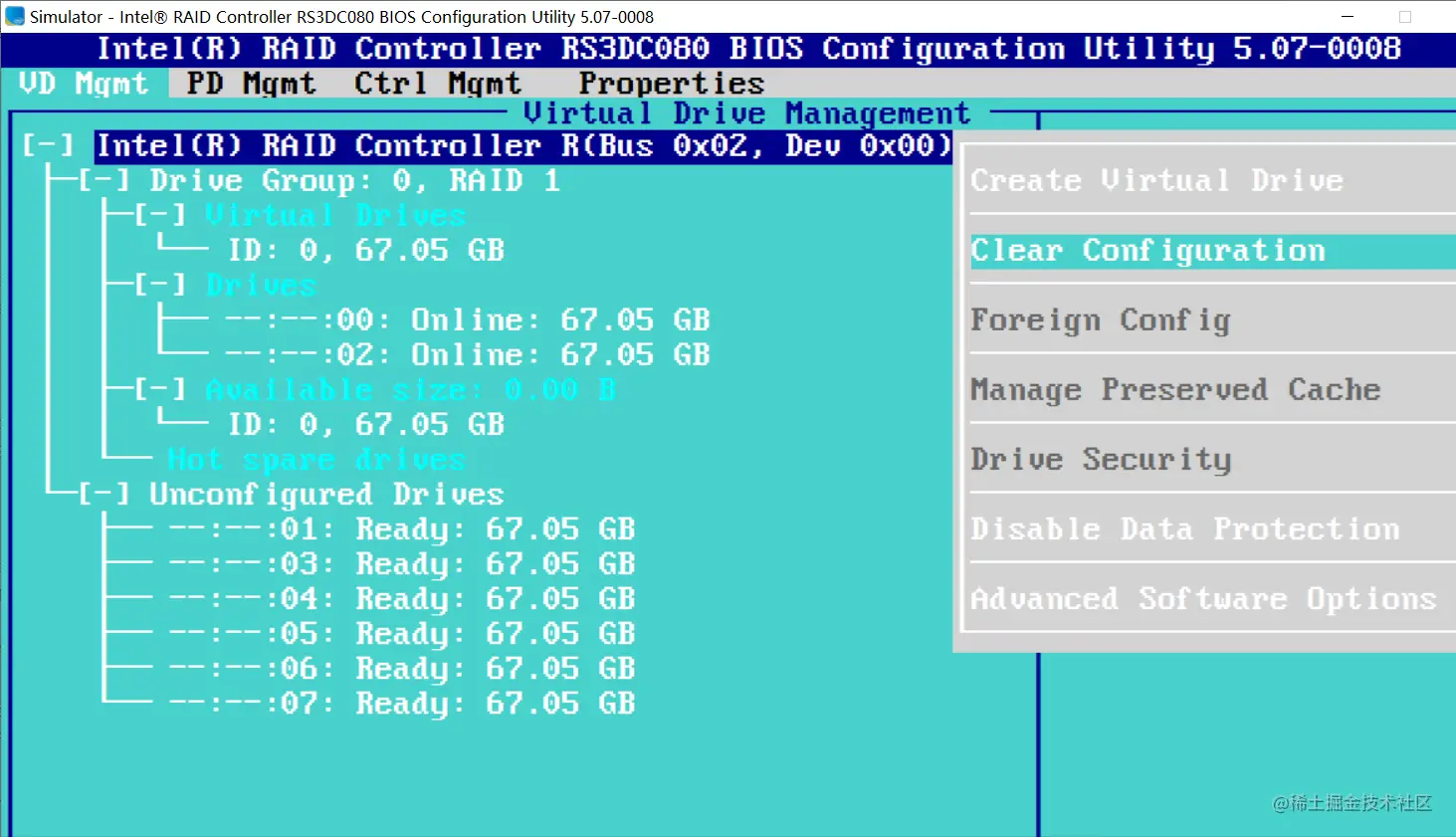This screenshot has height=837, width=1456.
Task: Collapse Drive Group 0 RAID 1 node
Action: tap(104, 181)
